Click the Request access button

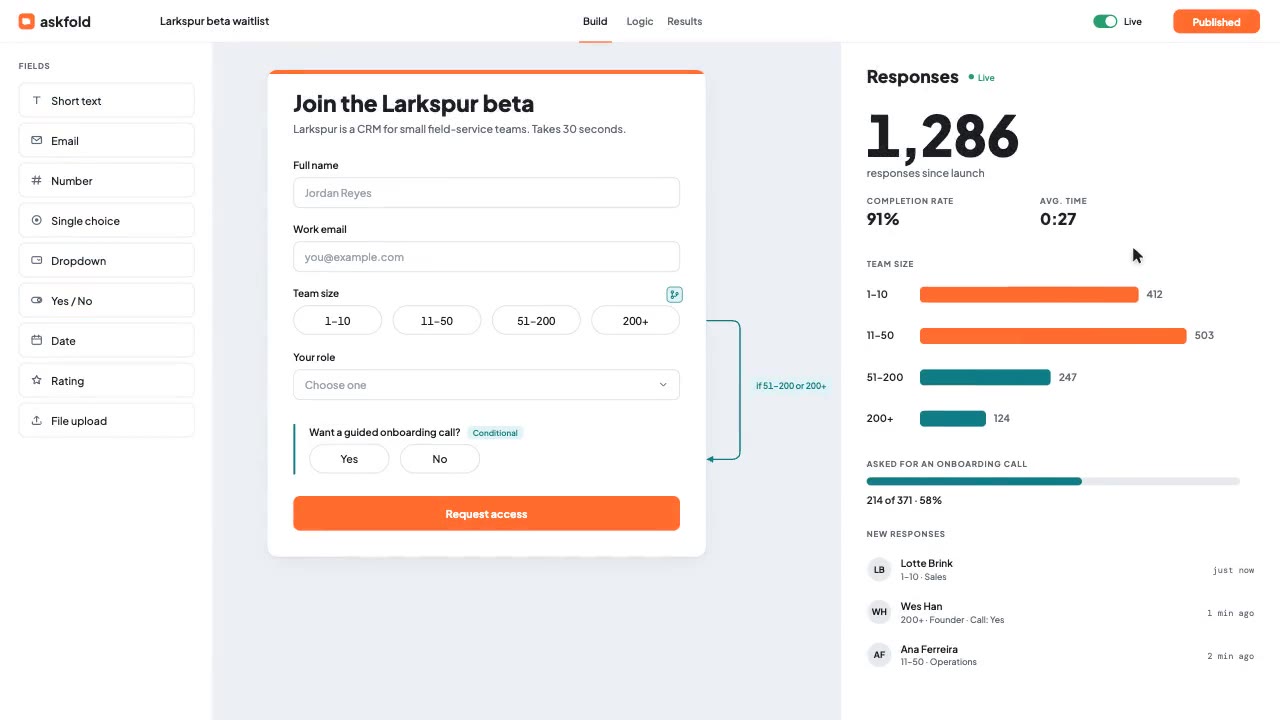(x=486, y=514)
